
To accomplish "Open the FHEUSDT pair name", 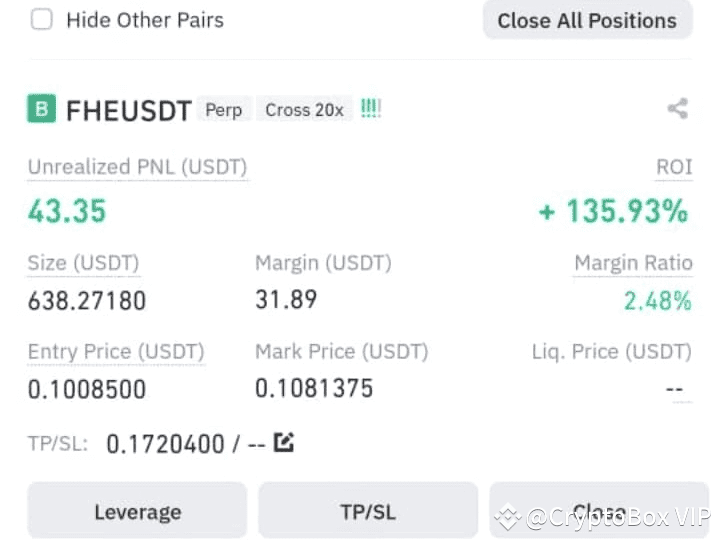I will point(129,111).
